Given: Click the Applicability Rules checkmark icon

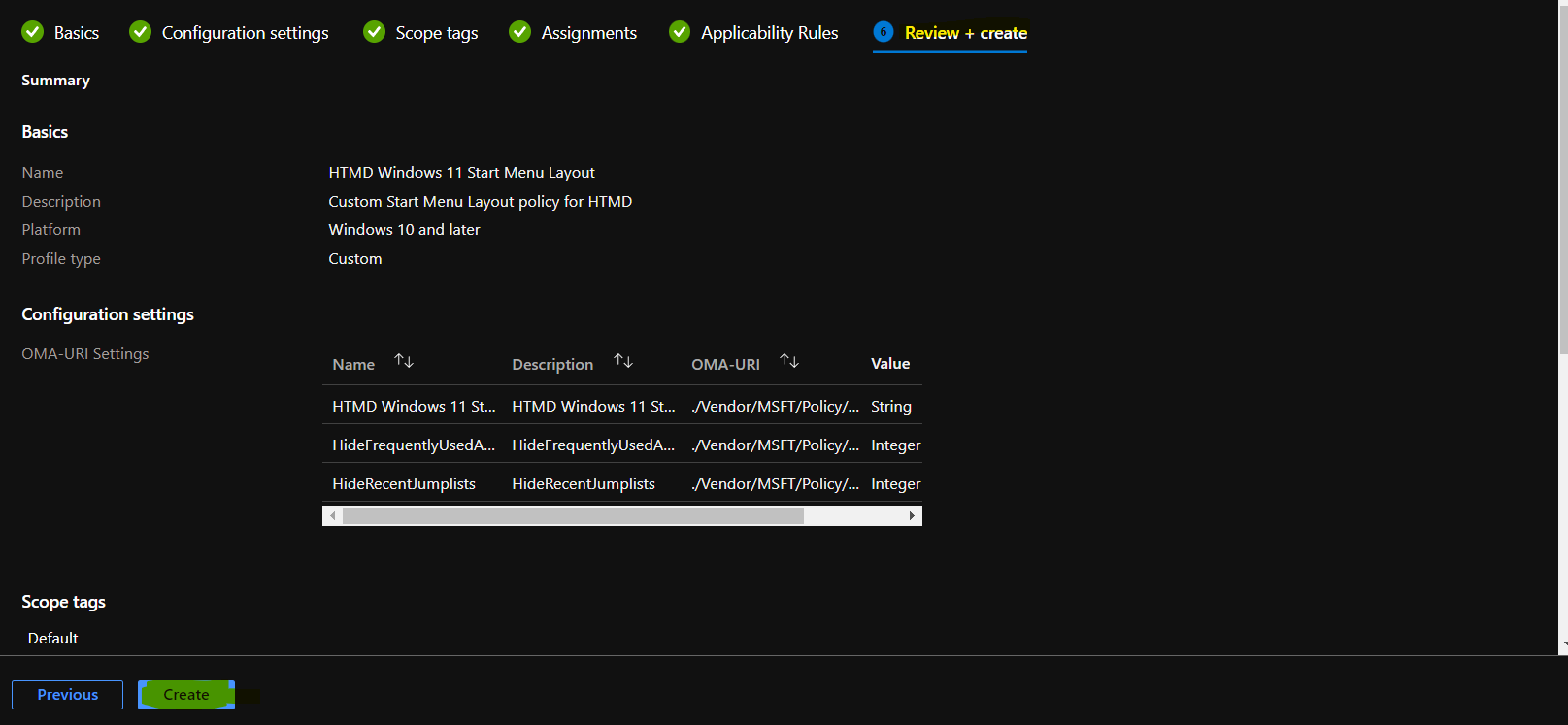Looking at the screenshot, I should coord(680,32).
